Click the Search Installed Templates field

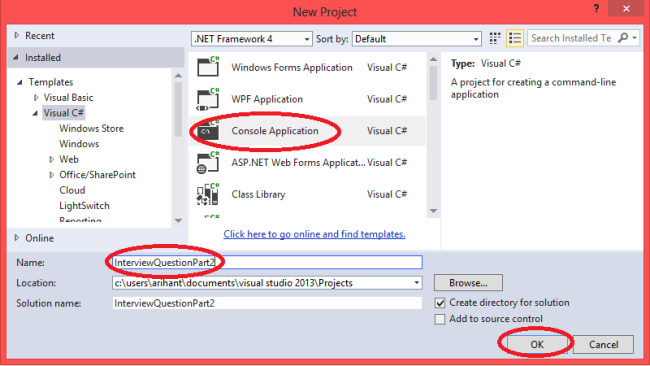click(x=572, y=38)
